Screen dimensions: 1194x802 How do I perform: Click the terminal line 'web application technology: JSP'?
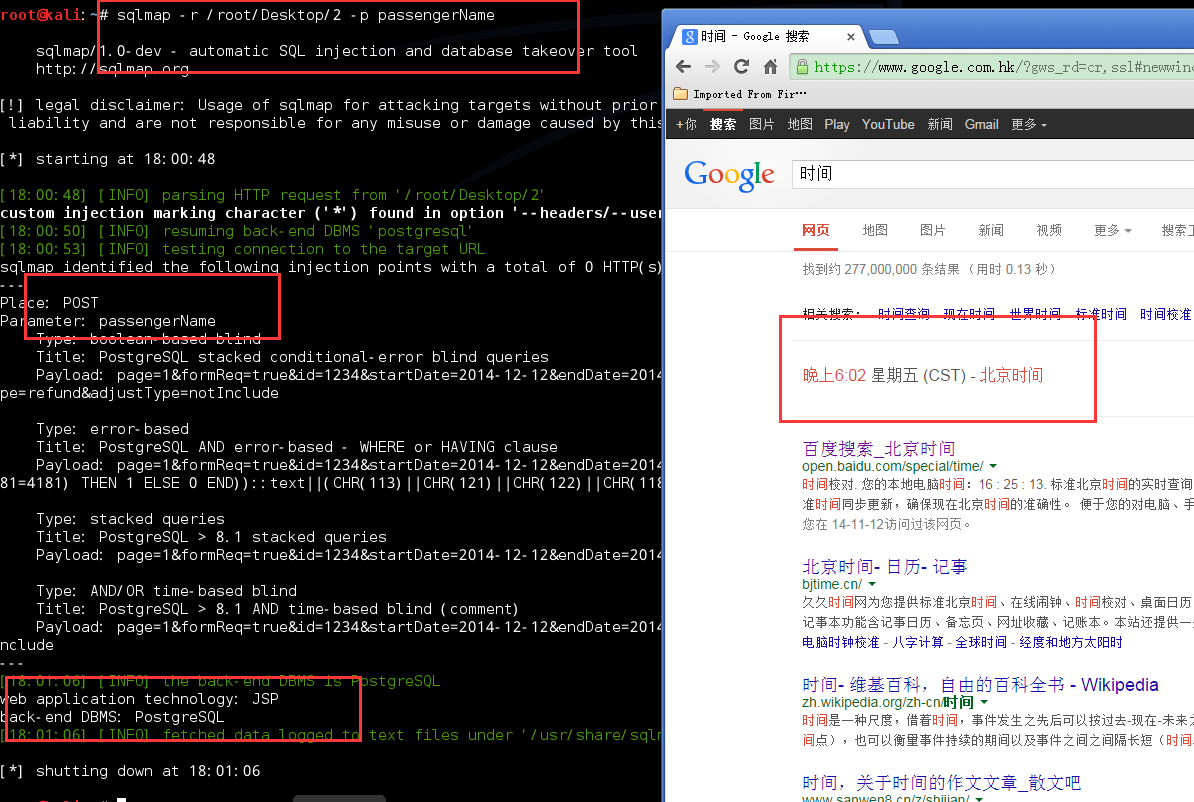coord(139,698)
